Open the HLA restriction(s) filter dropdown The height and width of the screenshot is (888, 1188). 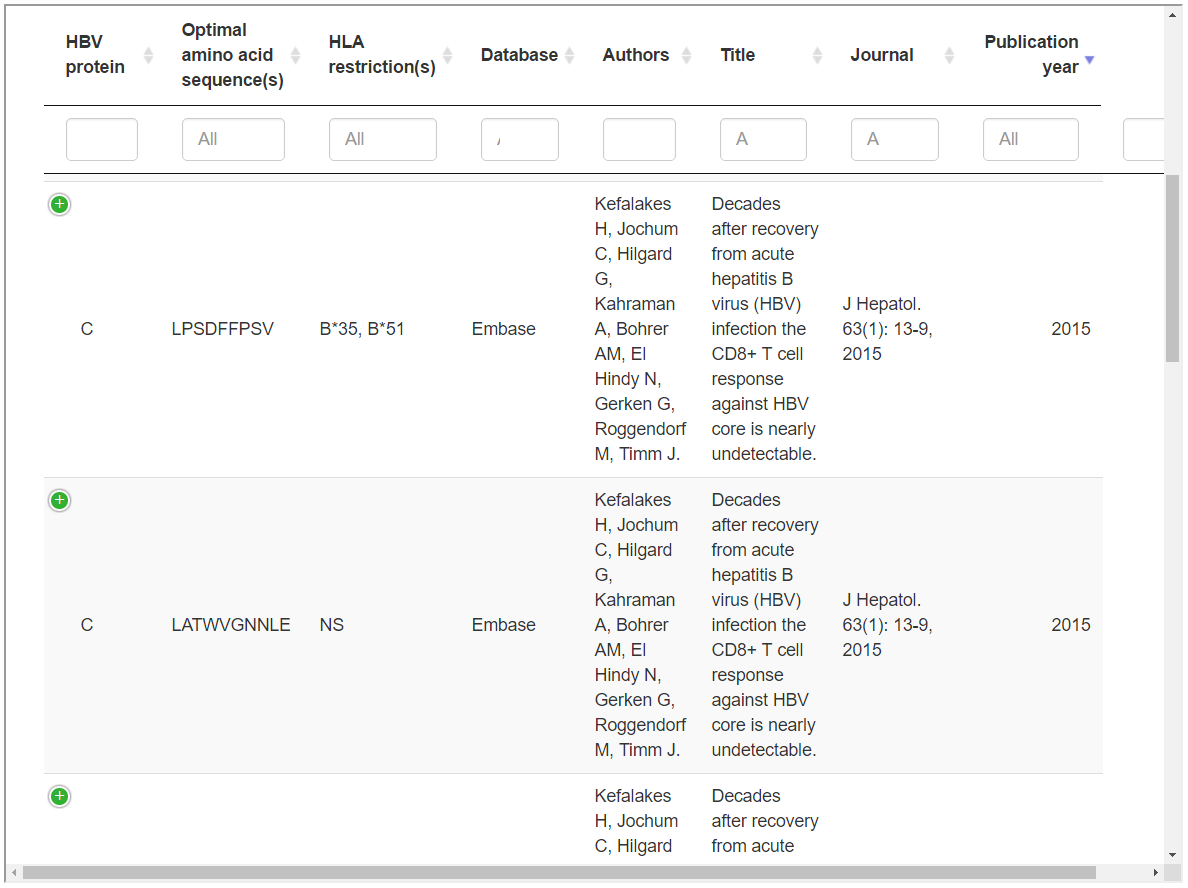(383, 139)
